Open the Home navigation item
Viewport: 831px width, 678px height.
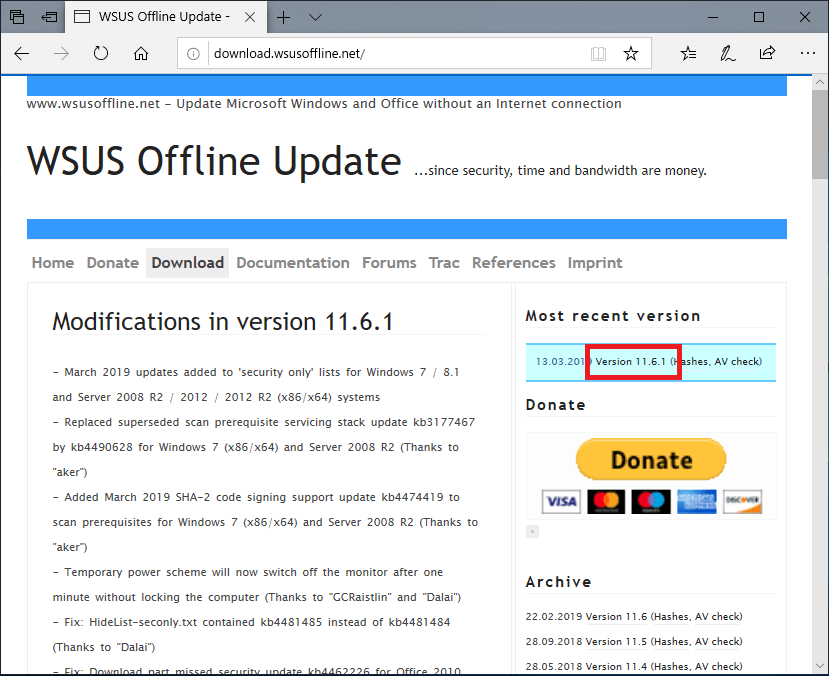click(x=53, y=263)
